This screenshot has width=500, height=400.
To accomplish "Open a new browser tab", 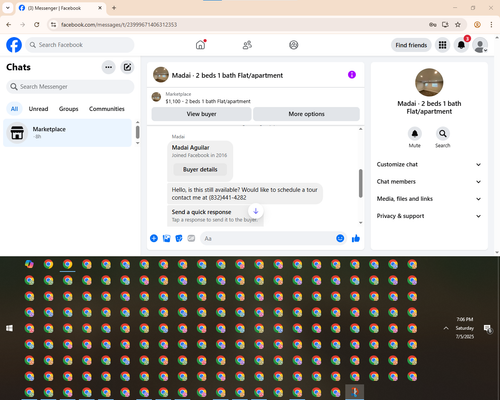I will coord(114,8).
